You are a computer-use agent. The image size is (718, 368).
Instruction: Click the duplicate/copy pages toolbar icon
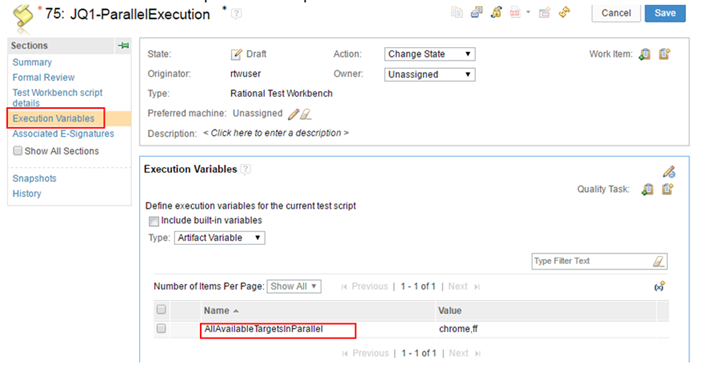pyautogui.click(x=457, y=12)
